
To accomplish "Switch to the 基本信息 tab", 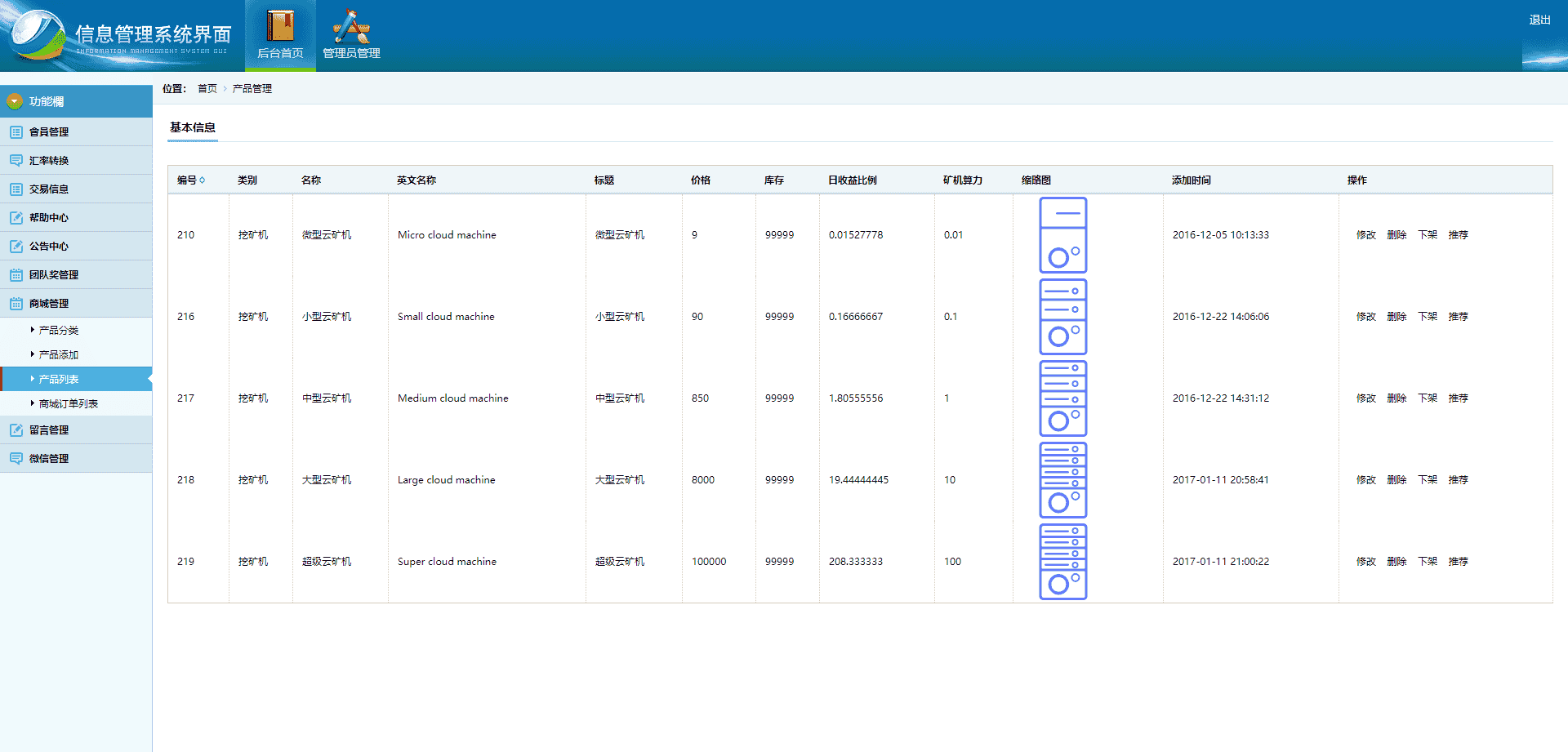I will (x=193, y=127).
